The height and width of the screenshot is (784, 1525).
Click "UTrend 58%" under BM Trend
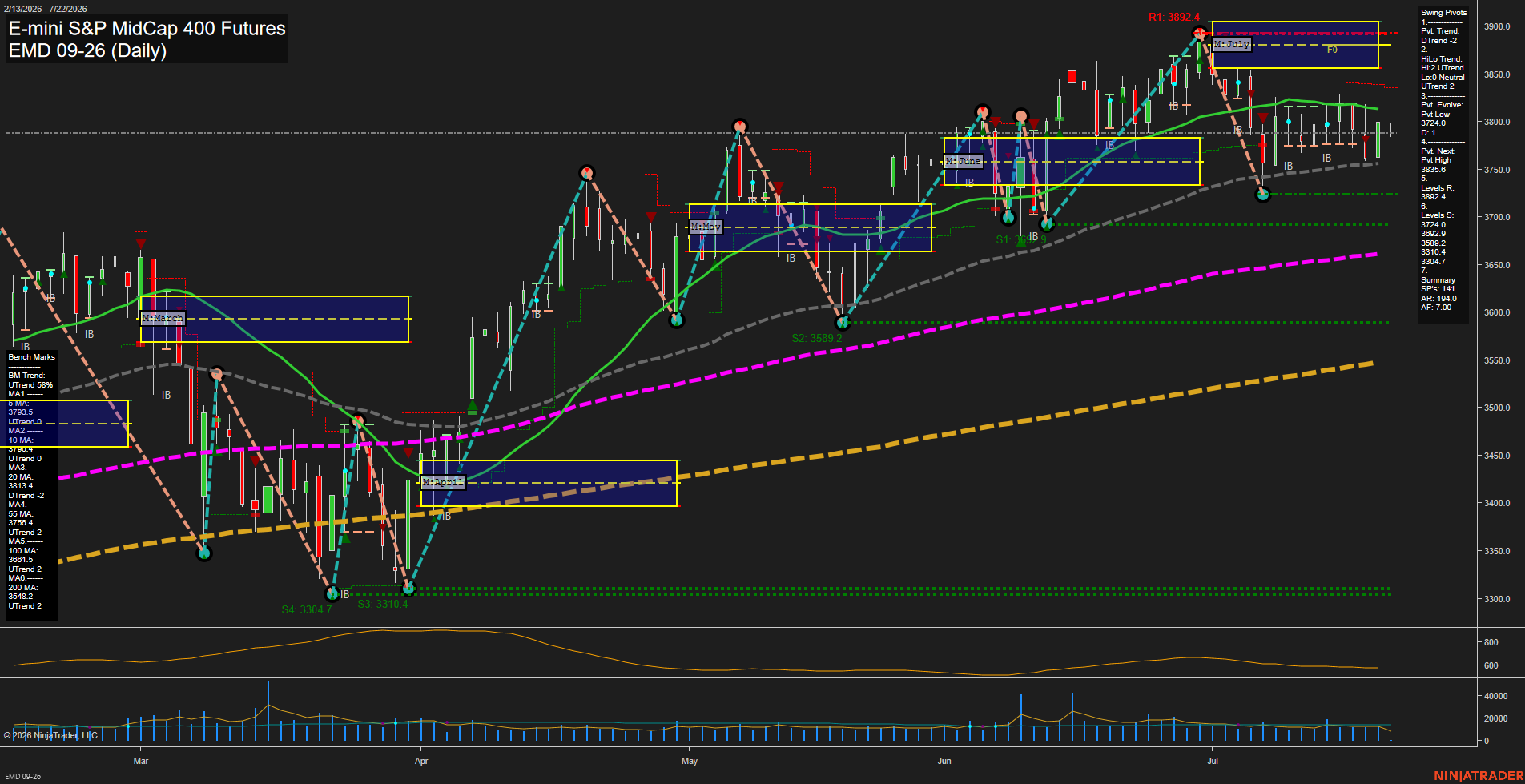pos(30,385)
